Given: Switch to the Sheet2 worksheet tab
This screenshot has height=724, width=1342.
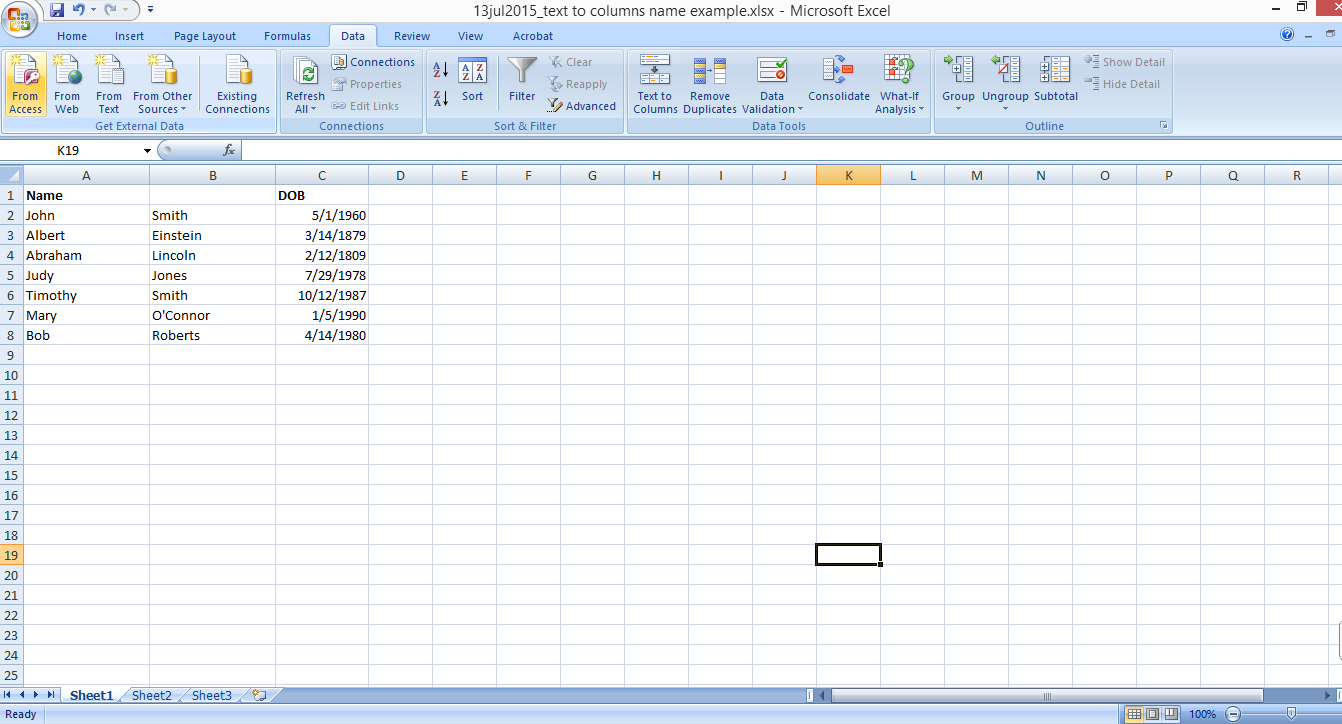Looking at the screenshot, I should (151, 694).
